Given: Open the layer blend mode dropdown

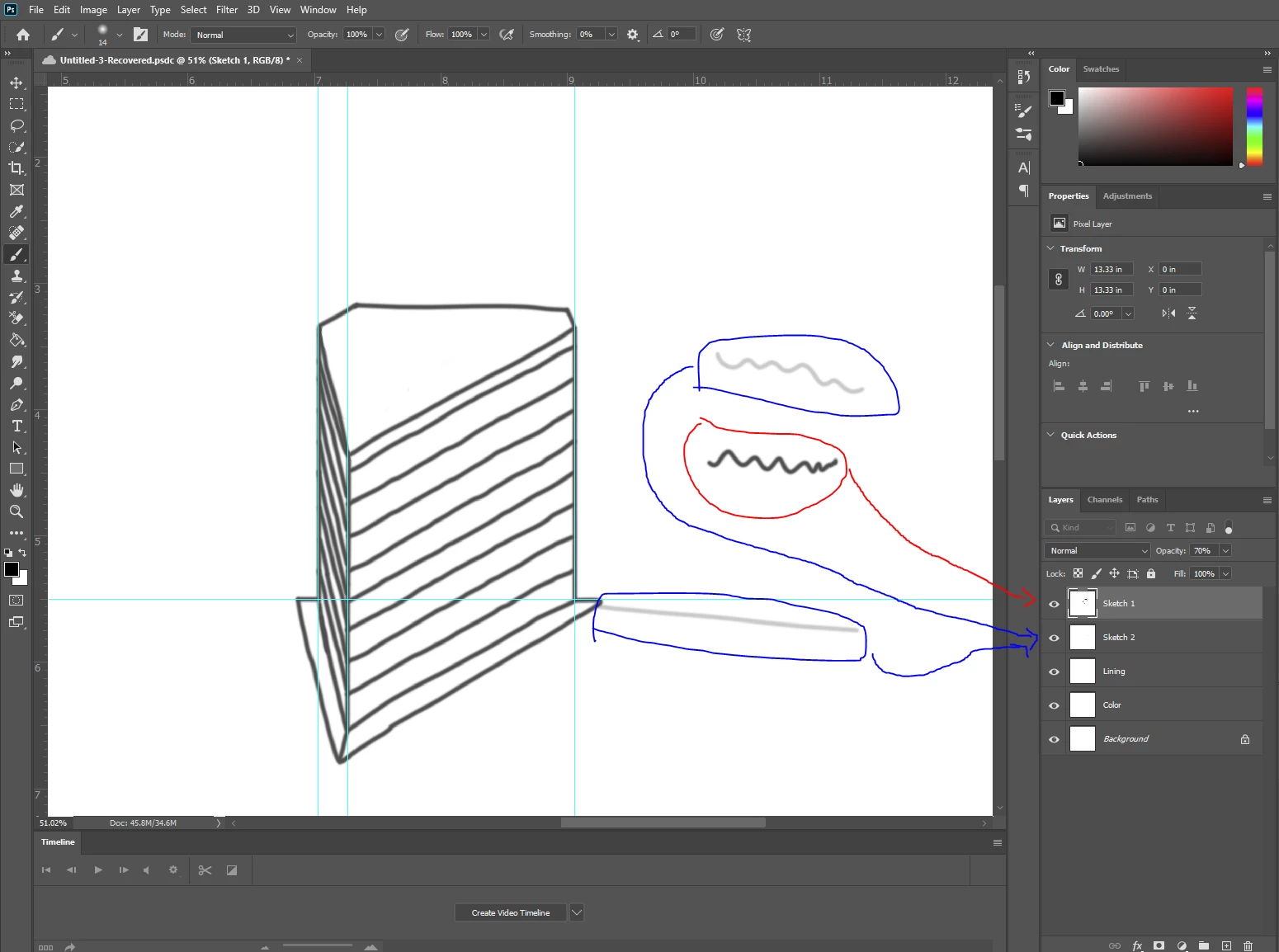Looking at the screenshot, I should coord(1097,551).
